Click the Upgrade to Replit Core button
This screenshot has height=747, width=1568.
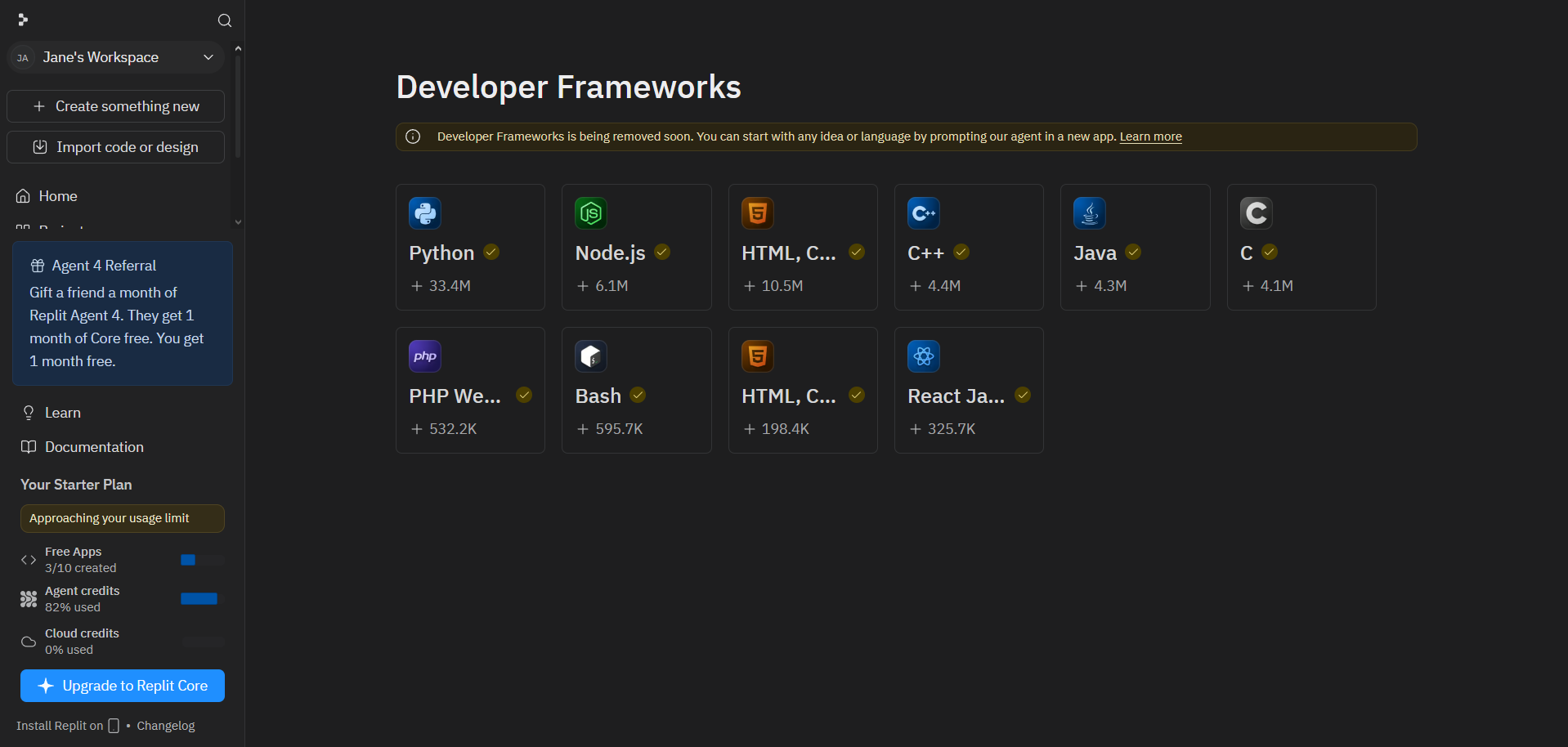tap(123, 686)
